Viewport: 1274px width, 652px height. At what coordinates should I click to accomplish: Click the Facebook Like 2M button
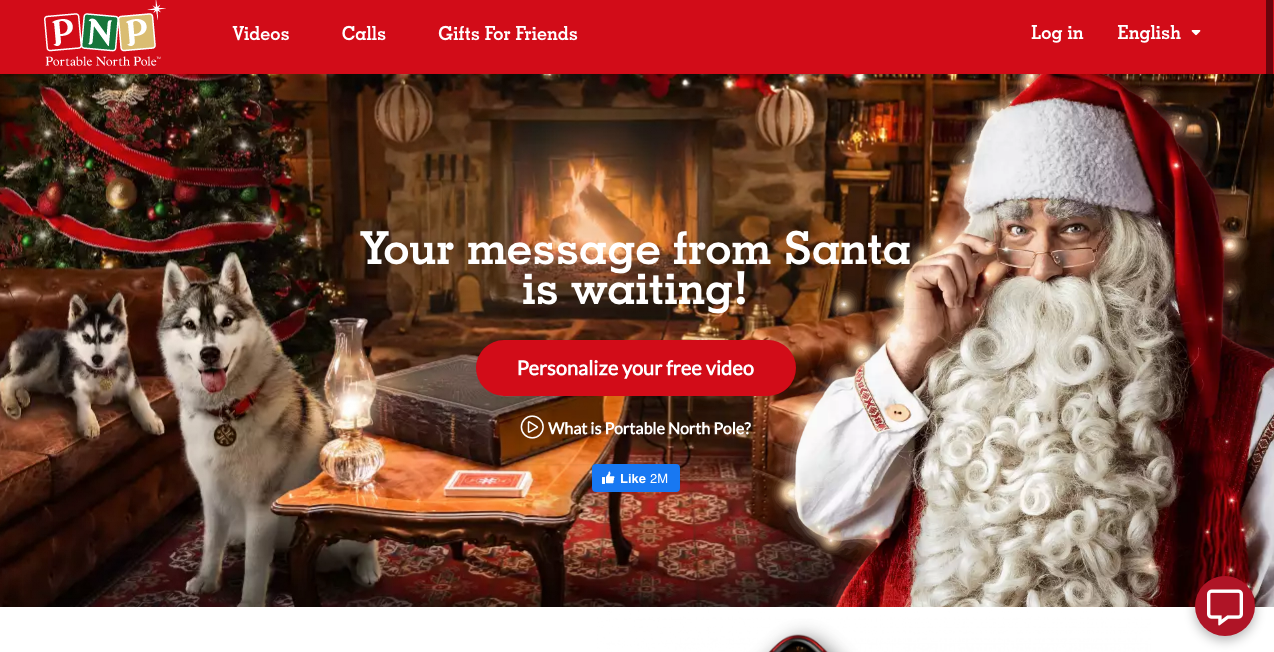click(x=636, y=478)
